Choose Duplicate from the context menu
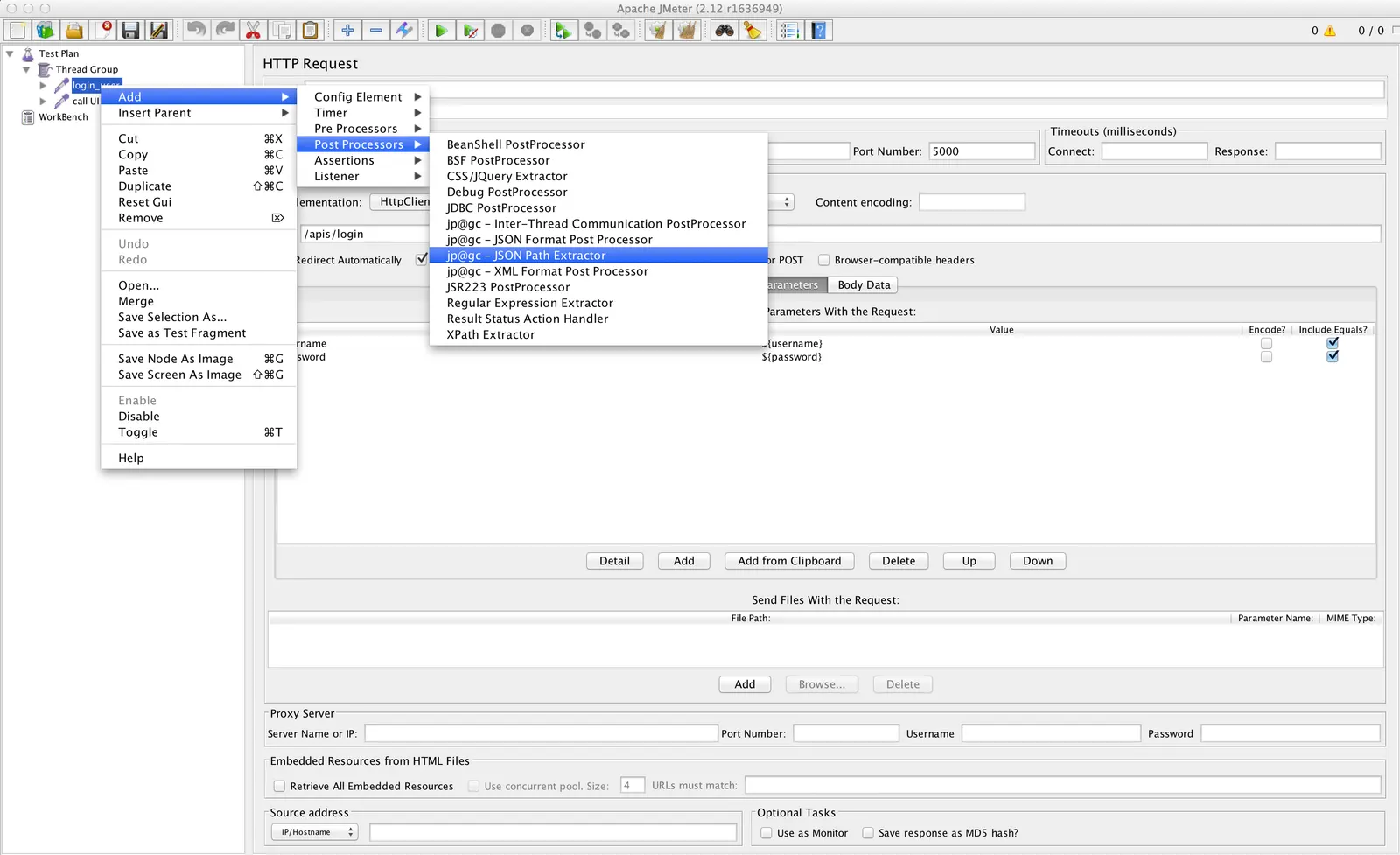This screenshot has height=855, width=1400. (x=199, y=186)
